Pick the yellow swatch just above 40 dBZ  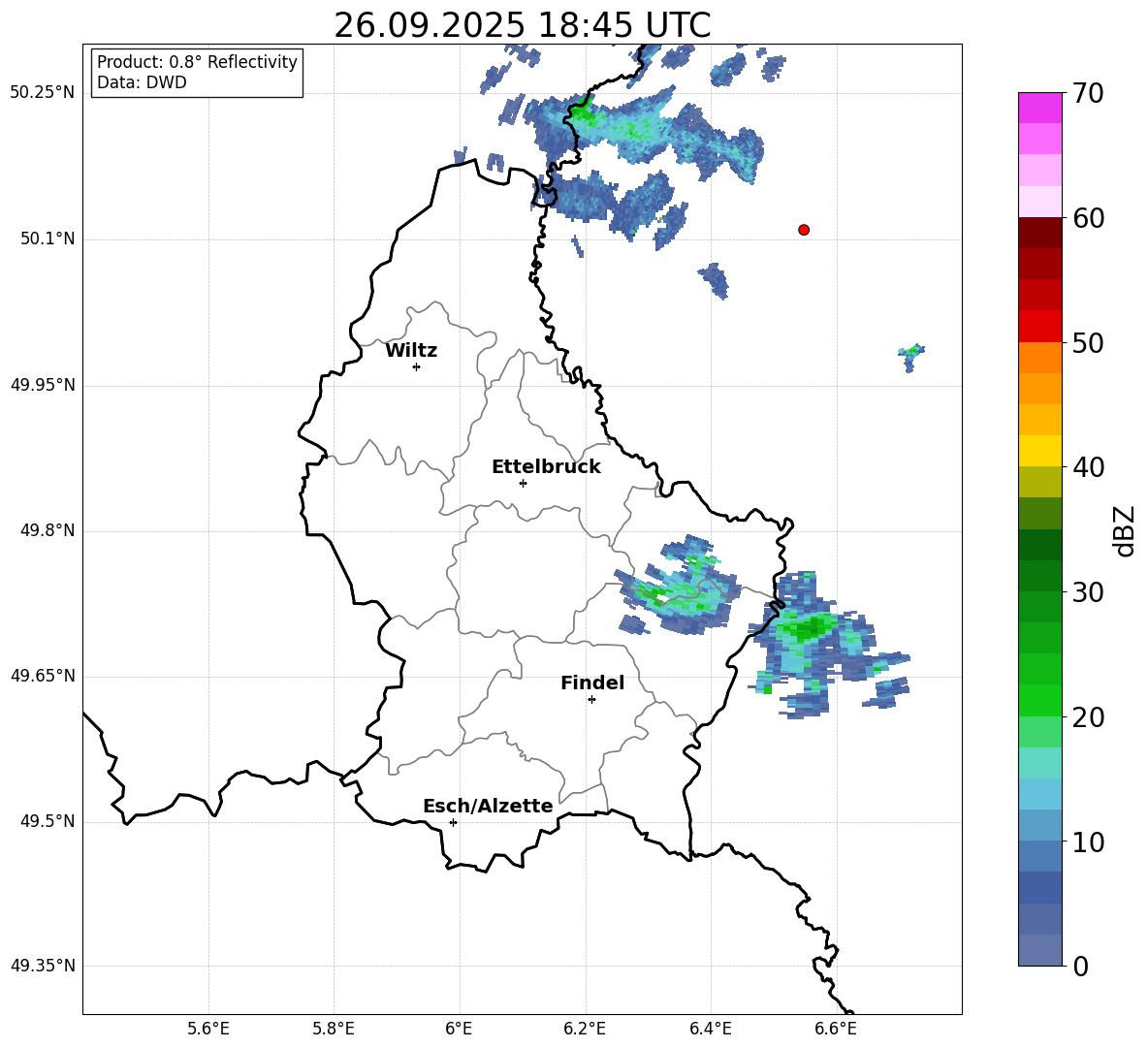point(1040,451)
